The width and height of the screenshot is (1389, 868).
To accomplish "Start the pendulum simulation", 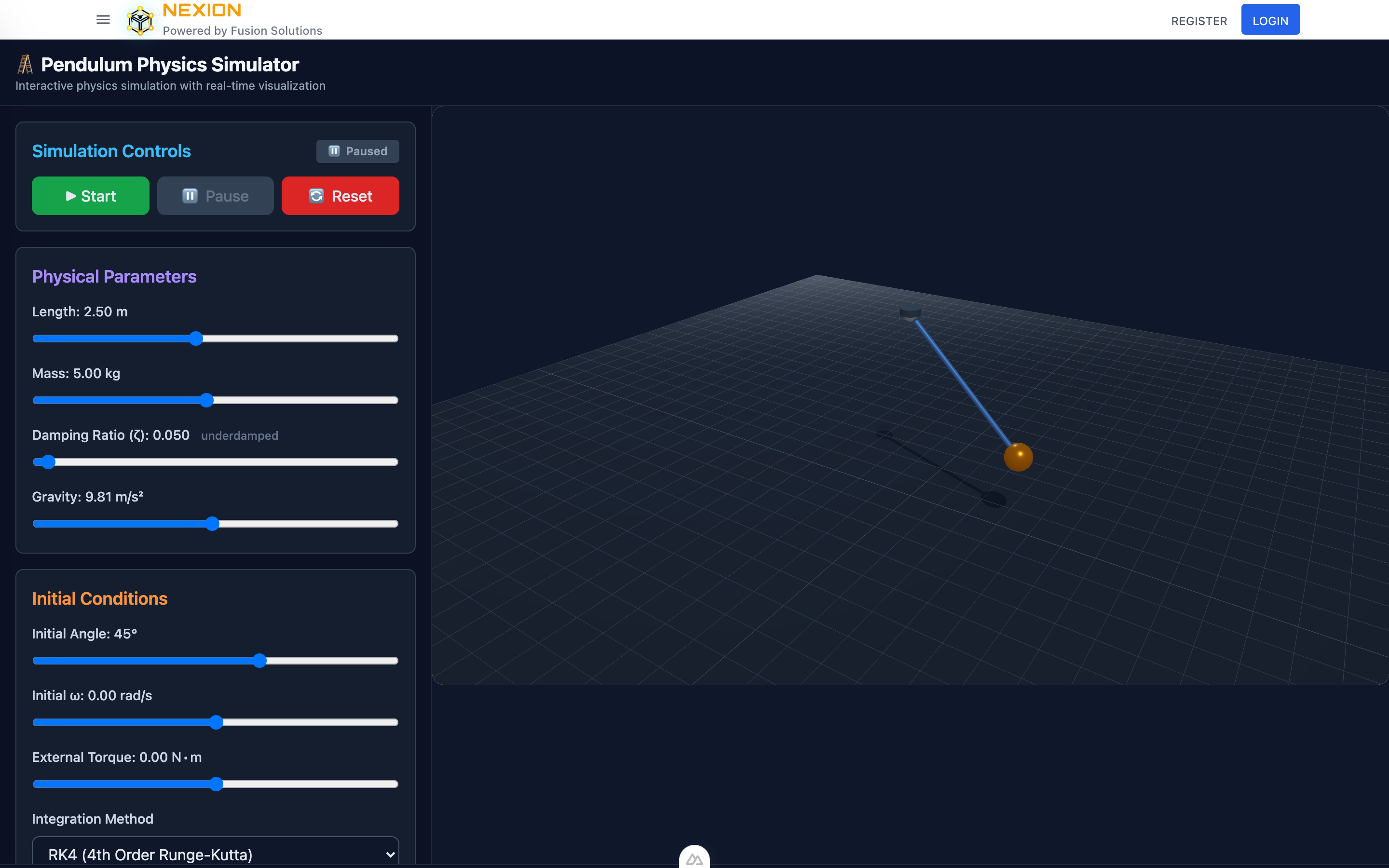I will 91,196.
